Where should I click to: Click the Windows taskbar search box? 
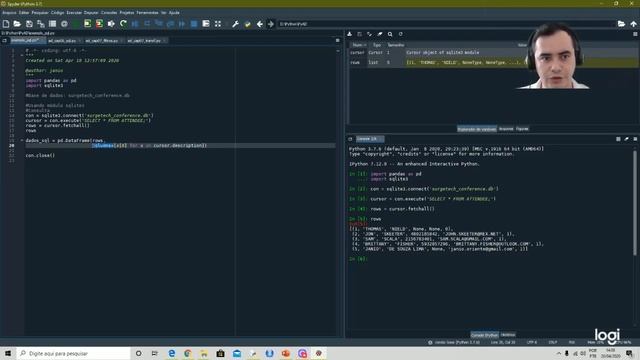pyautogui.click(x=73, y=353)
